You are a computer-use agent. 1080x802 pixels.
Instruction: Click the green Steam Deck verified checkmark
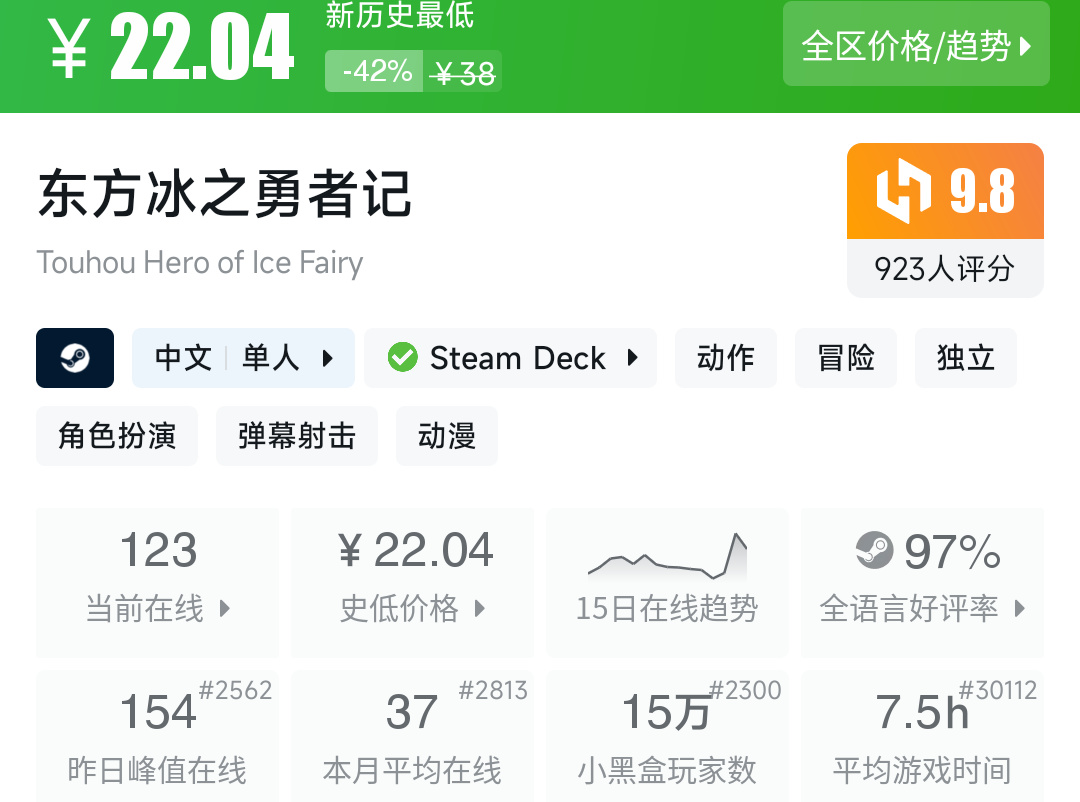tap(402, 358)
